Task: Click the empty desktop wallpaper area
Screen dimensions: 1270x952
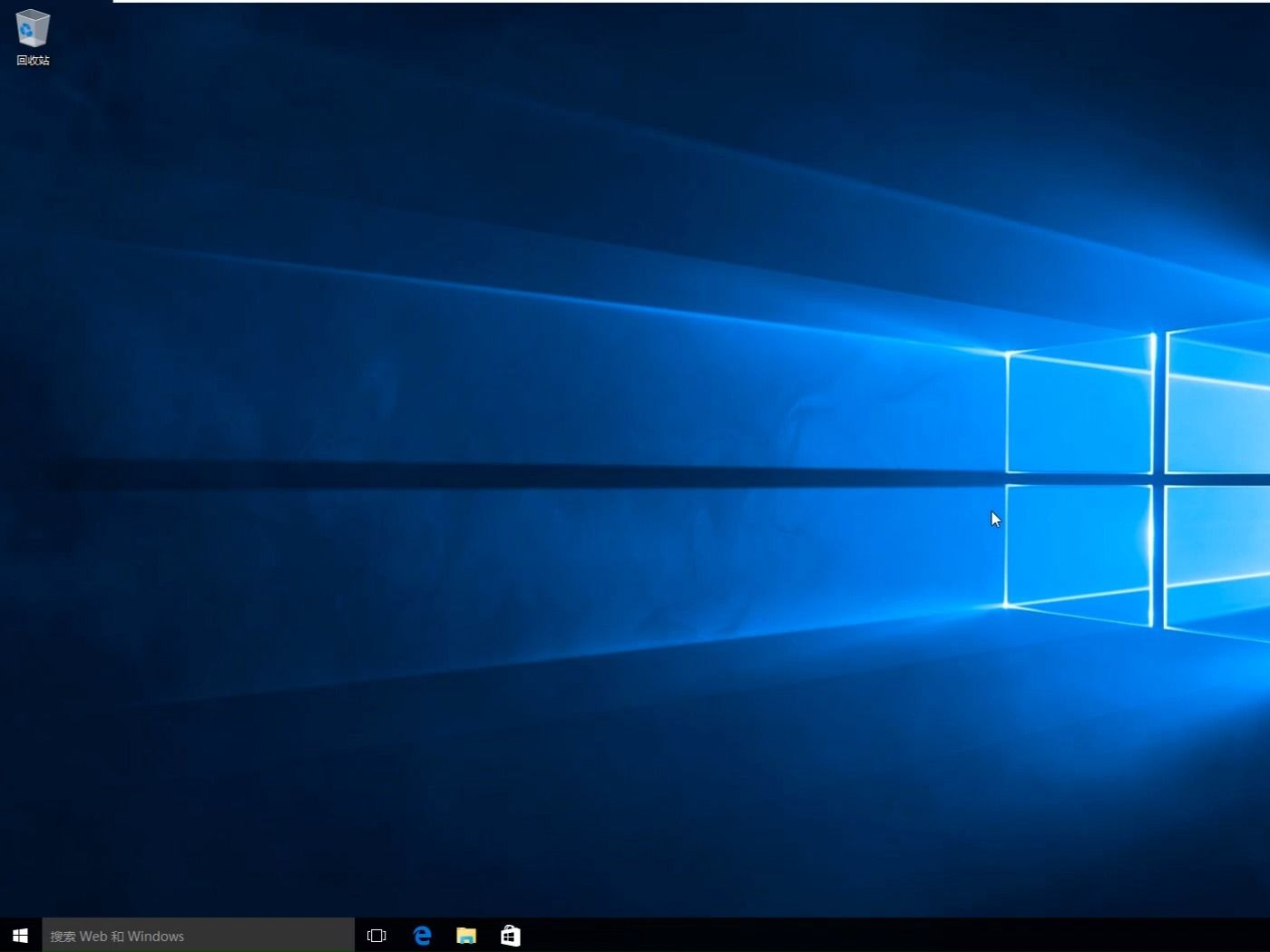Action: tap(635, 453)
